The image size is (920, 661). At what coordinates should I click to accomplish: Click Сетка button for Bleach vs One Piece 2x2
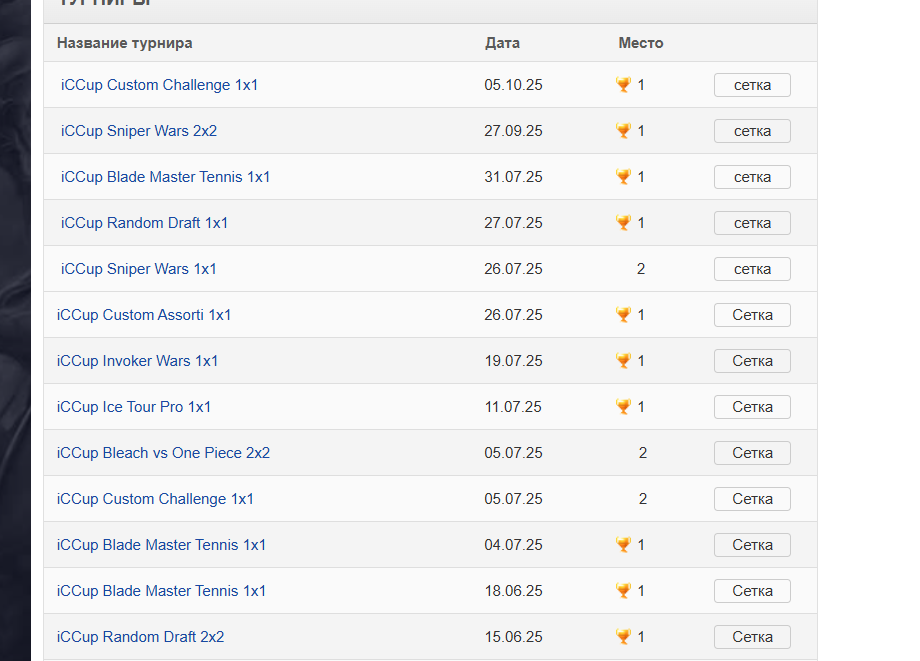752,453
